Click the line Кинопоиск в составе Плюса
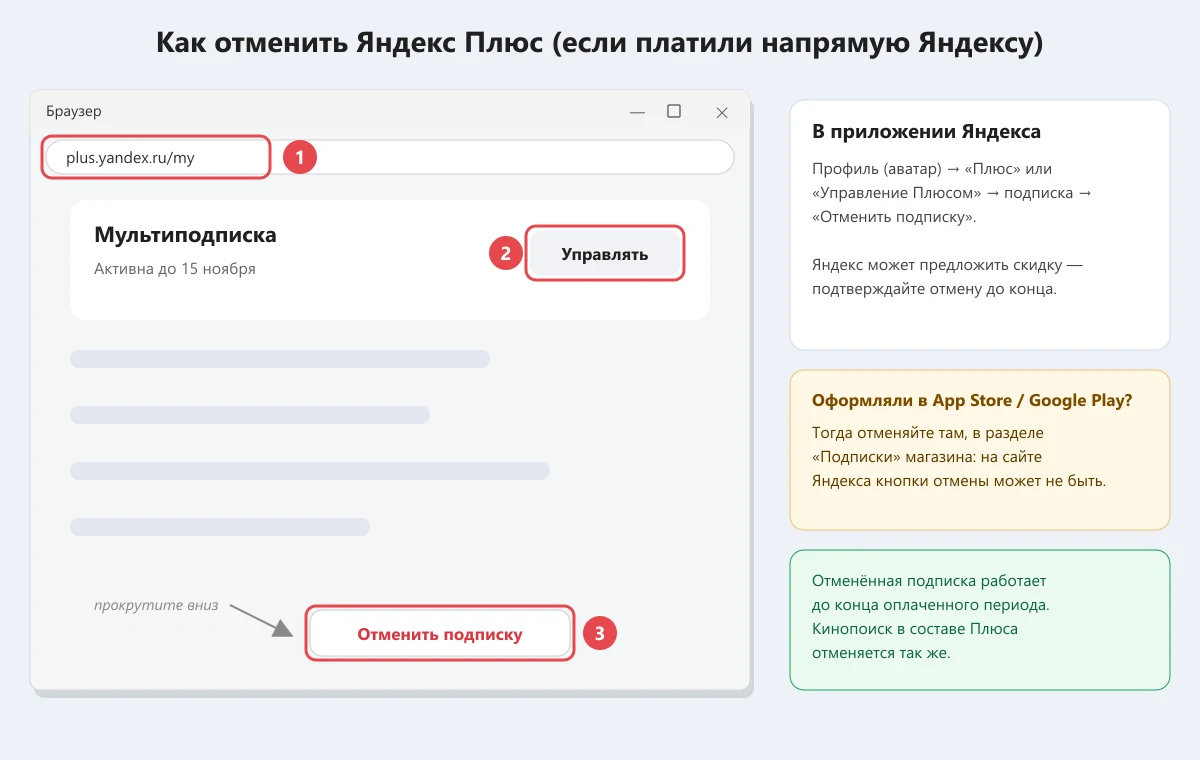 pos(915,629)
